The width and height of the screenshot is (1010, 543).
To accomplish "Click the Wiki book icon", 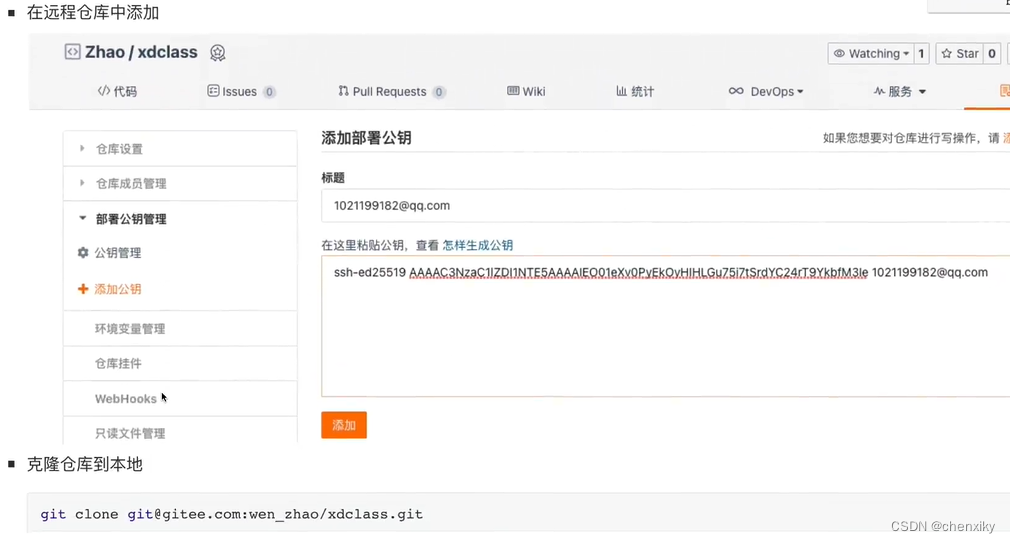I will click(x=513, y=91).
